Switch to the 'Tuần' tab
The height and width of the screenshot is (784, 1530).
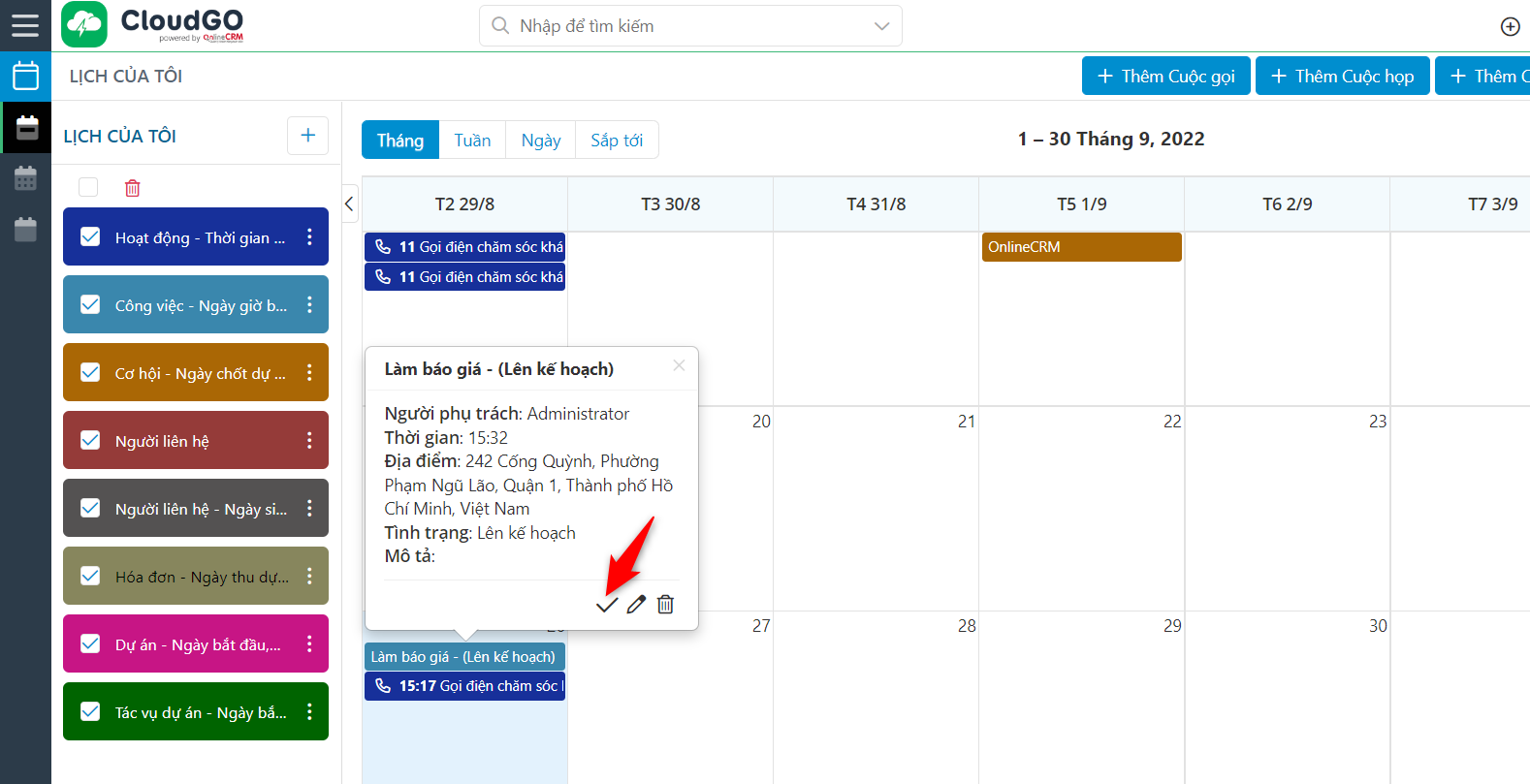pos(472,140)
